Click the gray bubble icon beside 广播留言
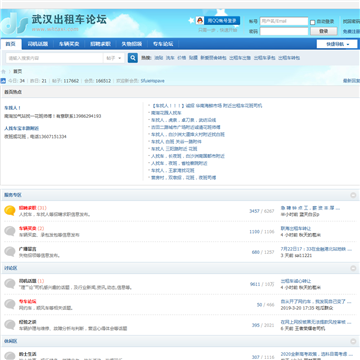Image resolution: width=360 pixels, height=360 pixels. 10,252
